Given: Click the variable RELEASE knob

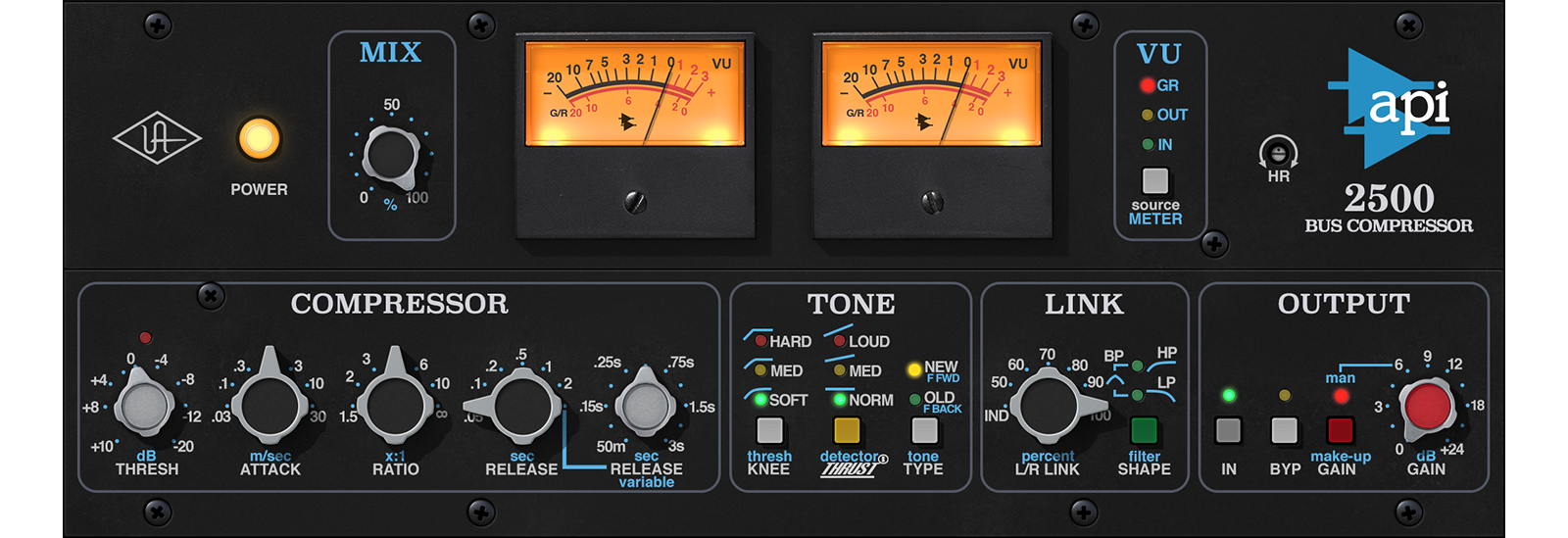Looking at the screenshot, I should pos(645,405).
